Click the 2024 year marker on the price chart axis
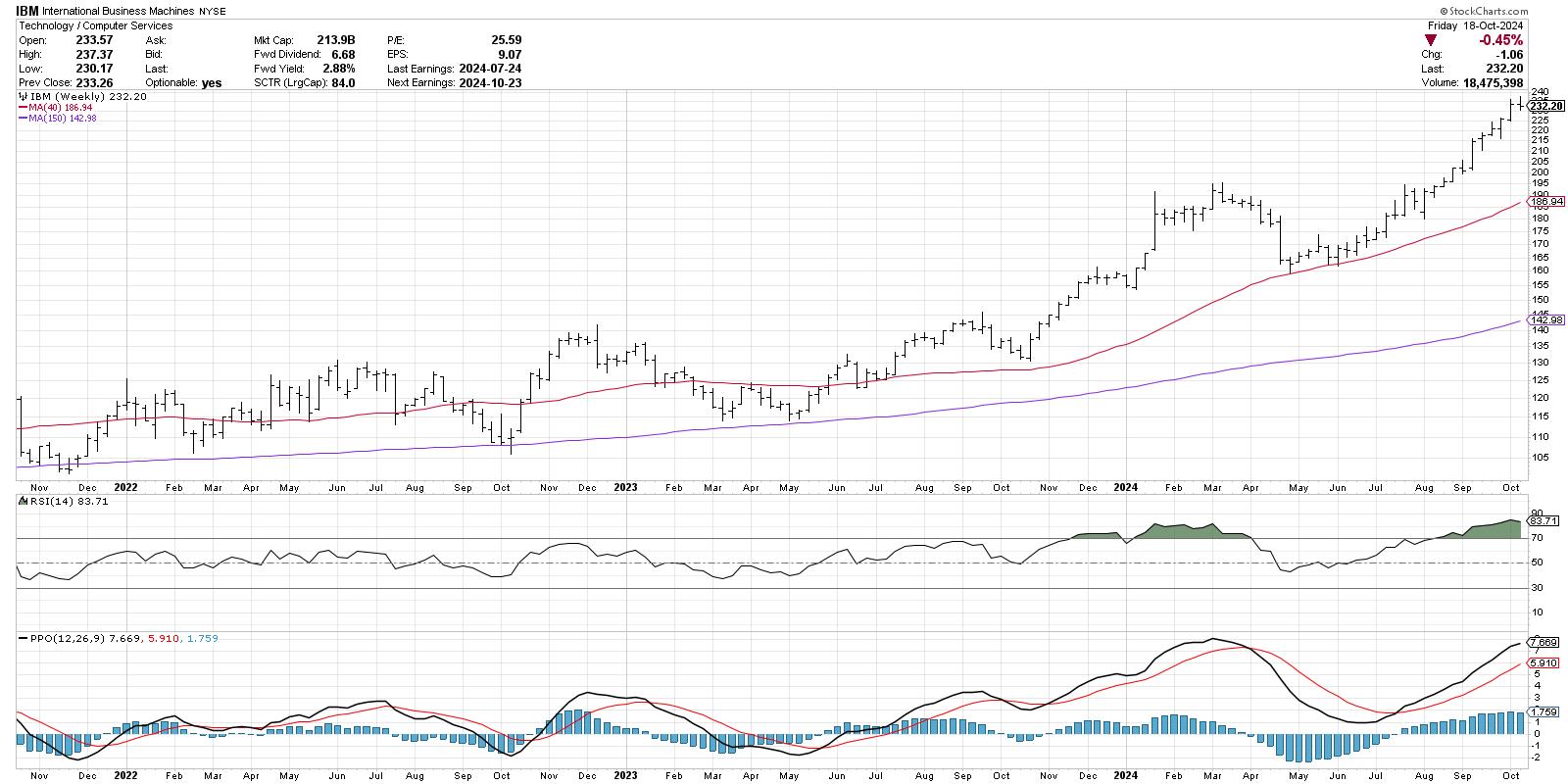1568x784 pixels. coord(1124,486)
